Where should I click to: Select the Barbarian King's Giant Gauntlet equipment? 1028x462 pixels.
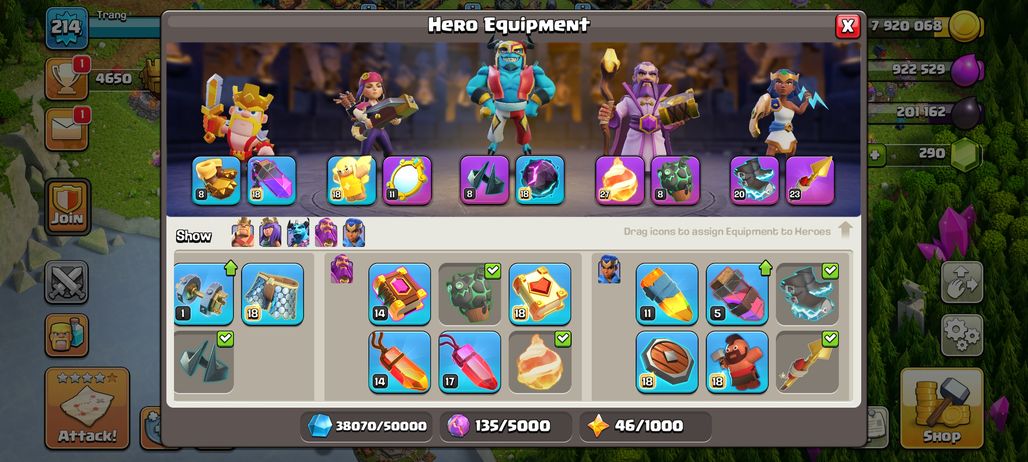pos(216,180)
